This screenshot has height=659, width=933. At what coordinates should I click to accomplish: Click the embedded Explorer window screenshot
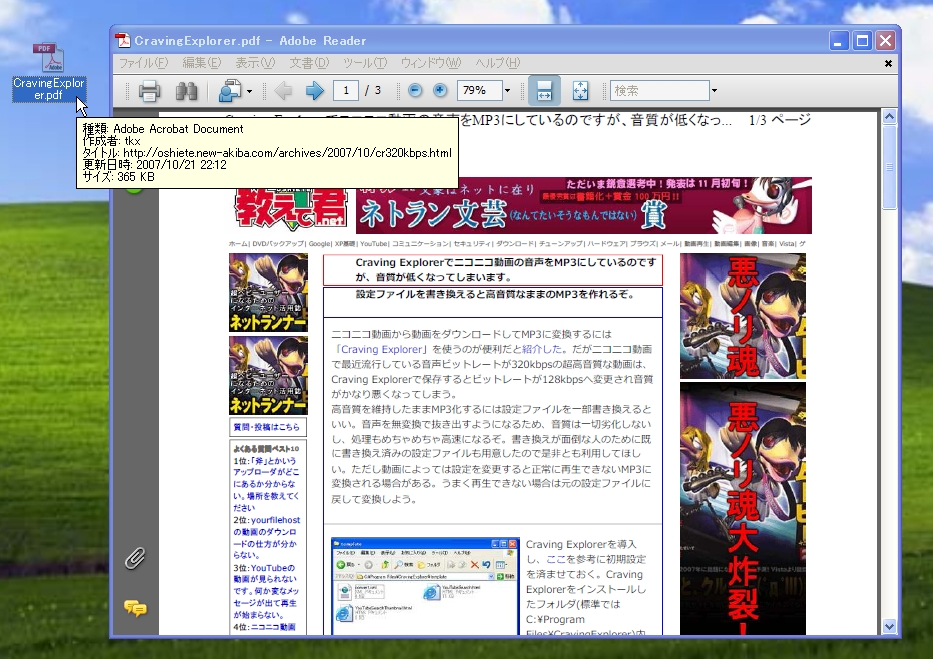tap(425, 586)
